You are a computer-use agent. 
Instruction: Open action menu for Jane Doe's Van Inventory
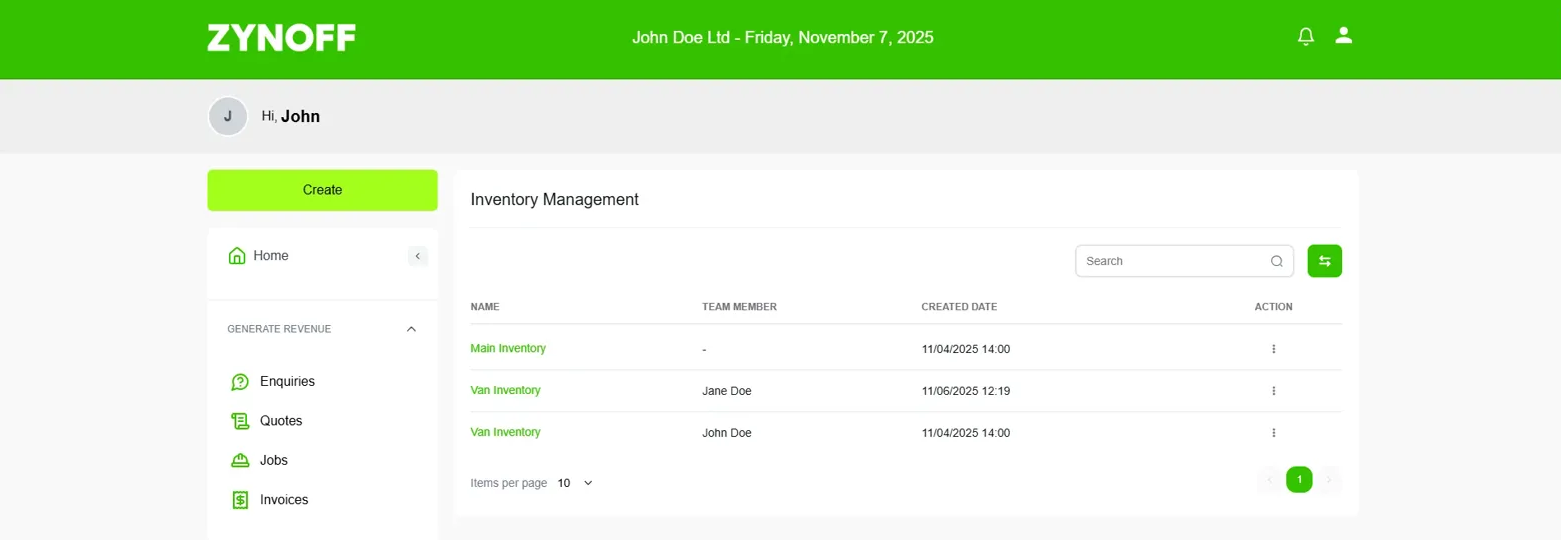(x=1274, y=391)
